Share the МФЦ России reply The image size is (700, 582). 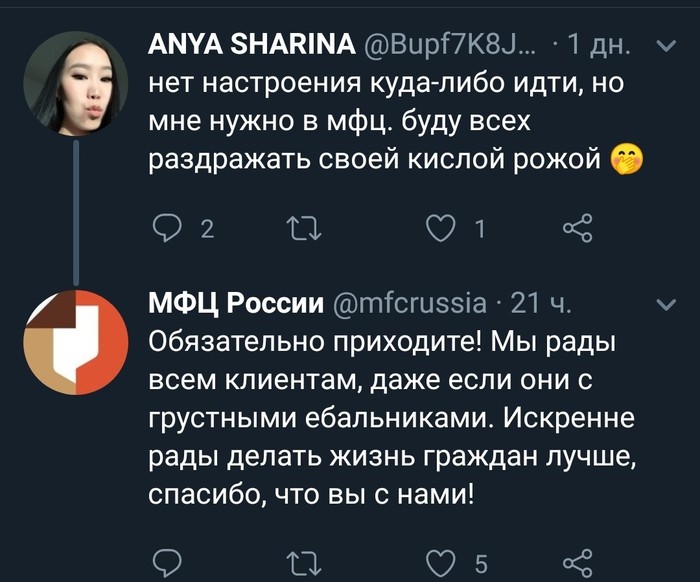[578, 564]
